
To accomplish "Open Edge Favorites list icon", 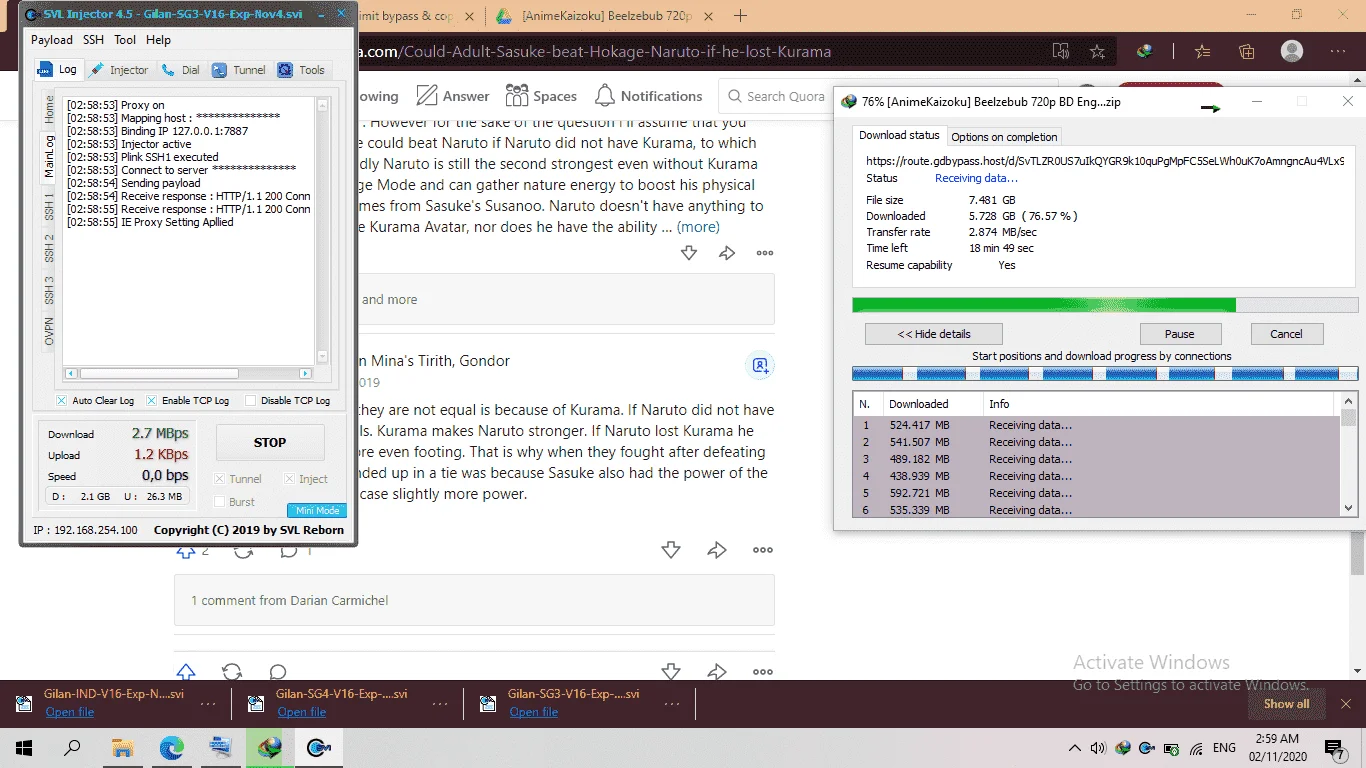I will coord(1203,52).
